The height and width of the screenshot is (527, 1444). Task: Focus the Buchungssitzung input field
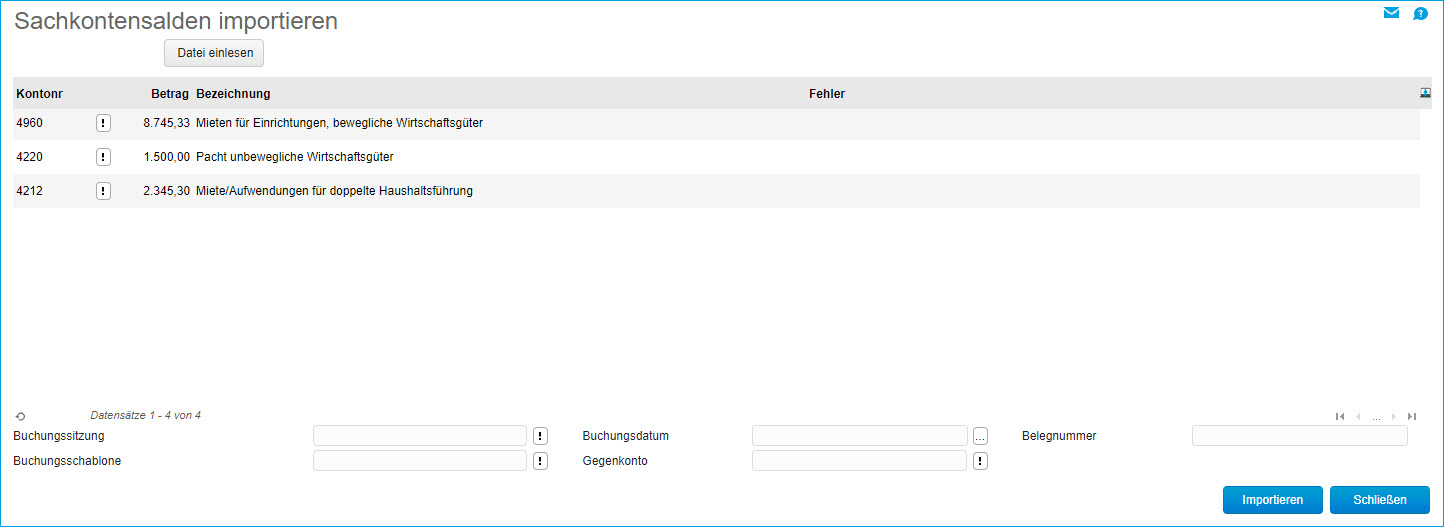tap(420, 436)
